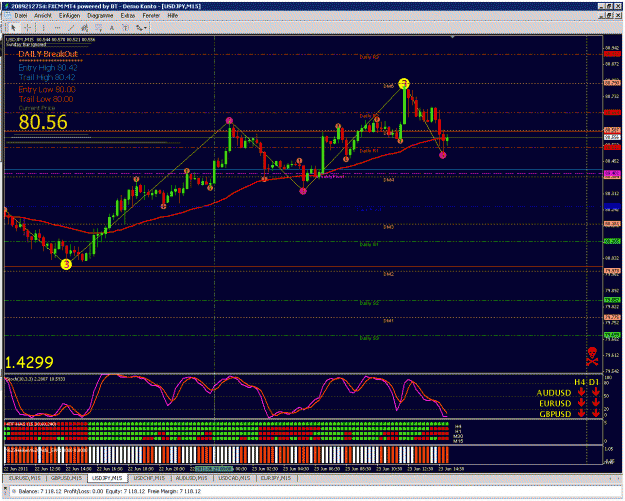Pick the text 'A' tool
This screenshot has height=501, width=625.
[112, 28]
